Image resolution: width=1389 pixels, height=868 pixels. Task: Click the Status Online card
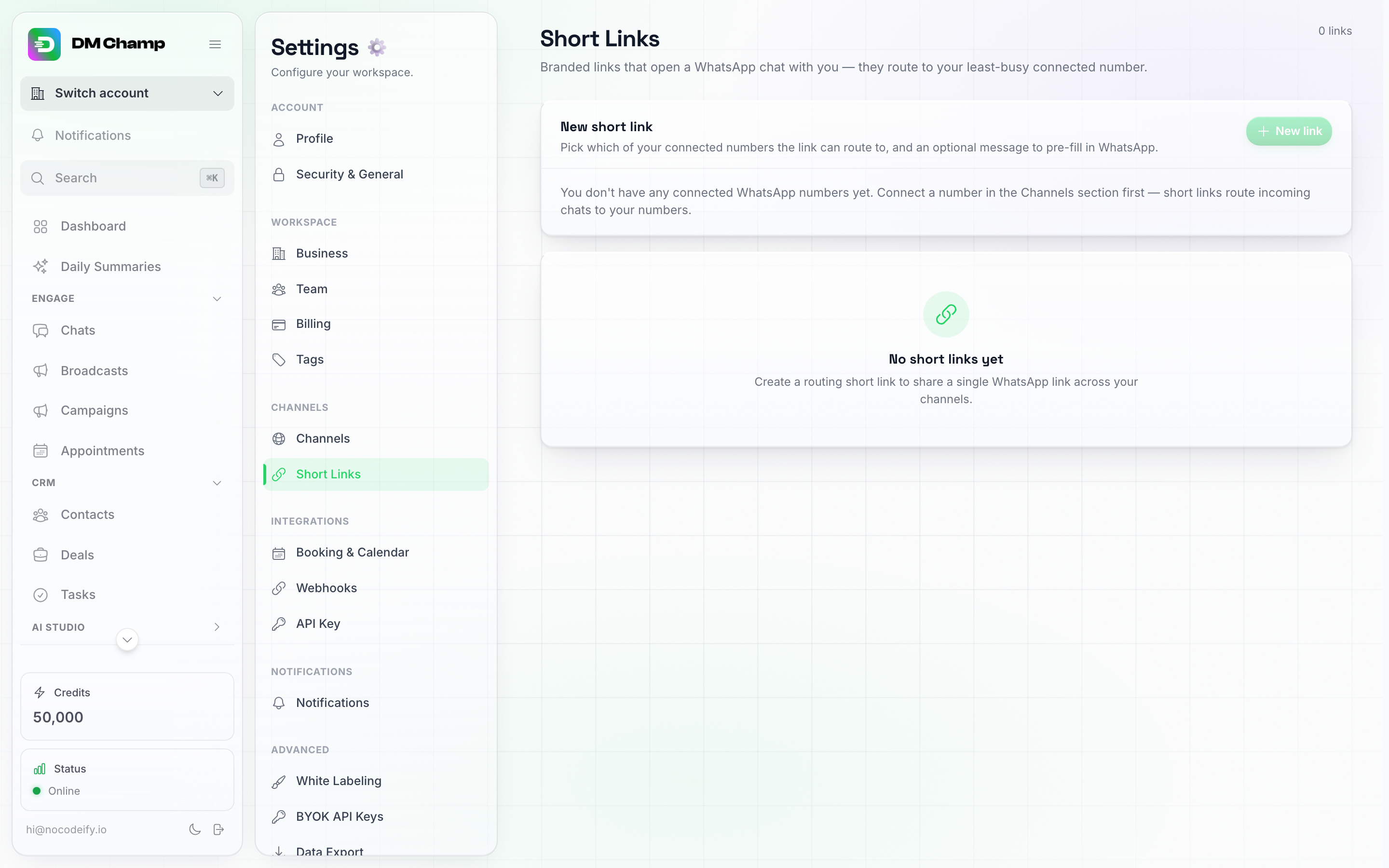pyautogui.click(x=127, y=780)
